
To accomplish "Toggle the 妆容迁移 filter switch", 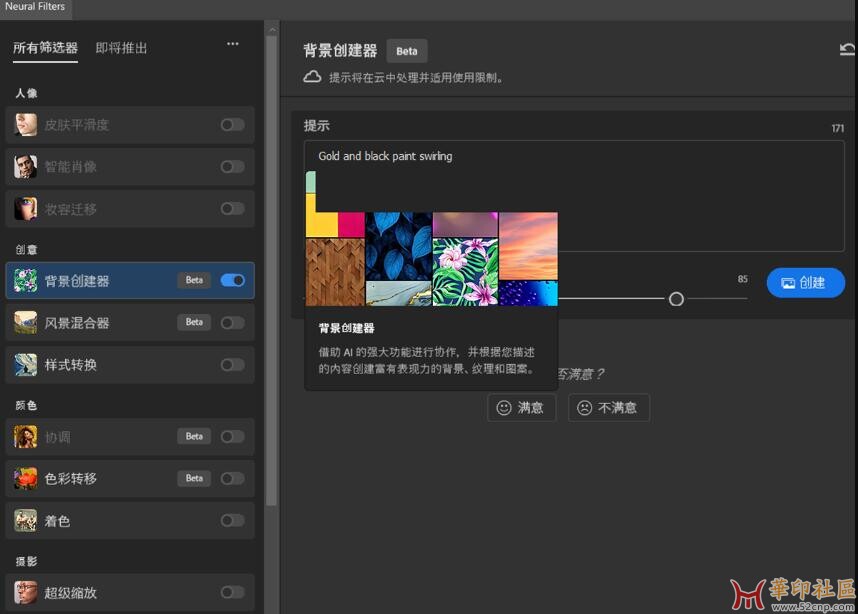I will 233,208.
